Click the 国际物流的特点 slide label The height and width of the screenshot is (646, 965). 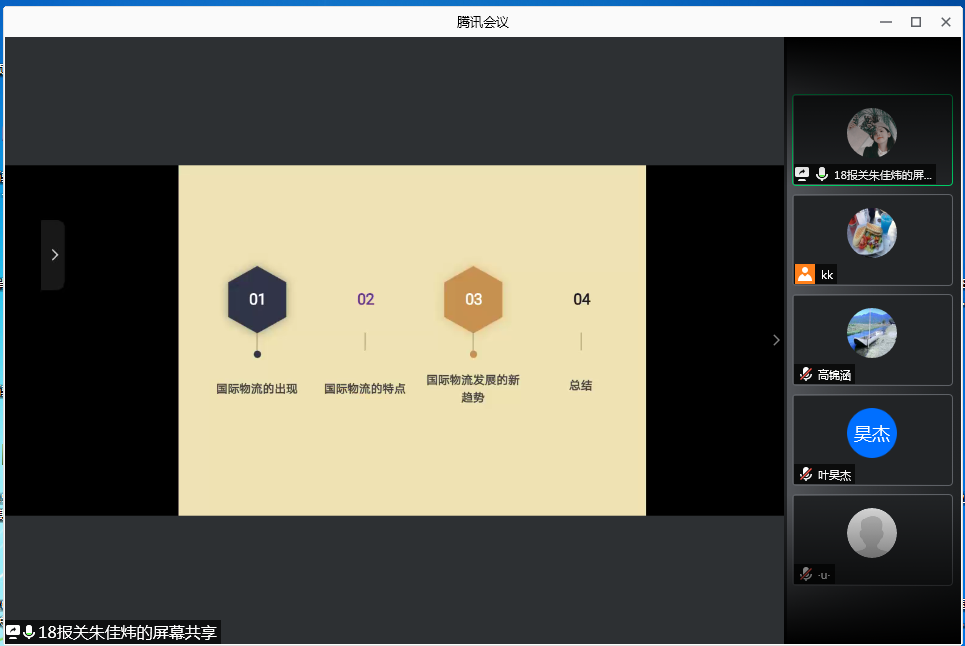(365, 388)
